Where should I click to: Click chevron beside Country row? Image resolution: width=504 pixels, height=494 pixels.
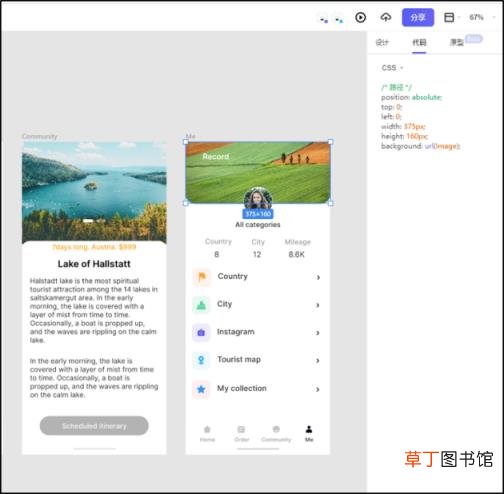point(318,277)
